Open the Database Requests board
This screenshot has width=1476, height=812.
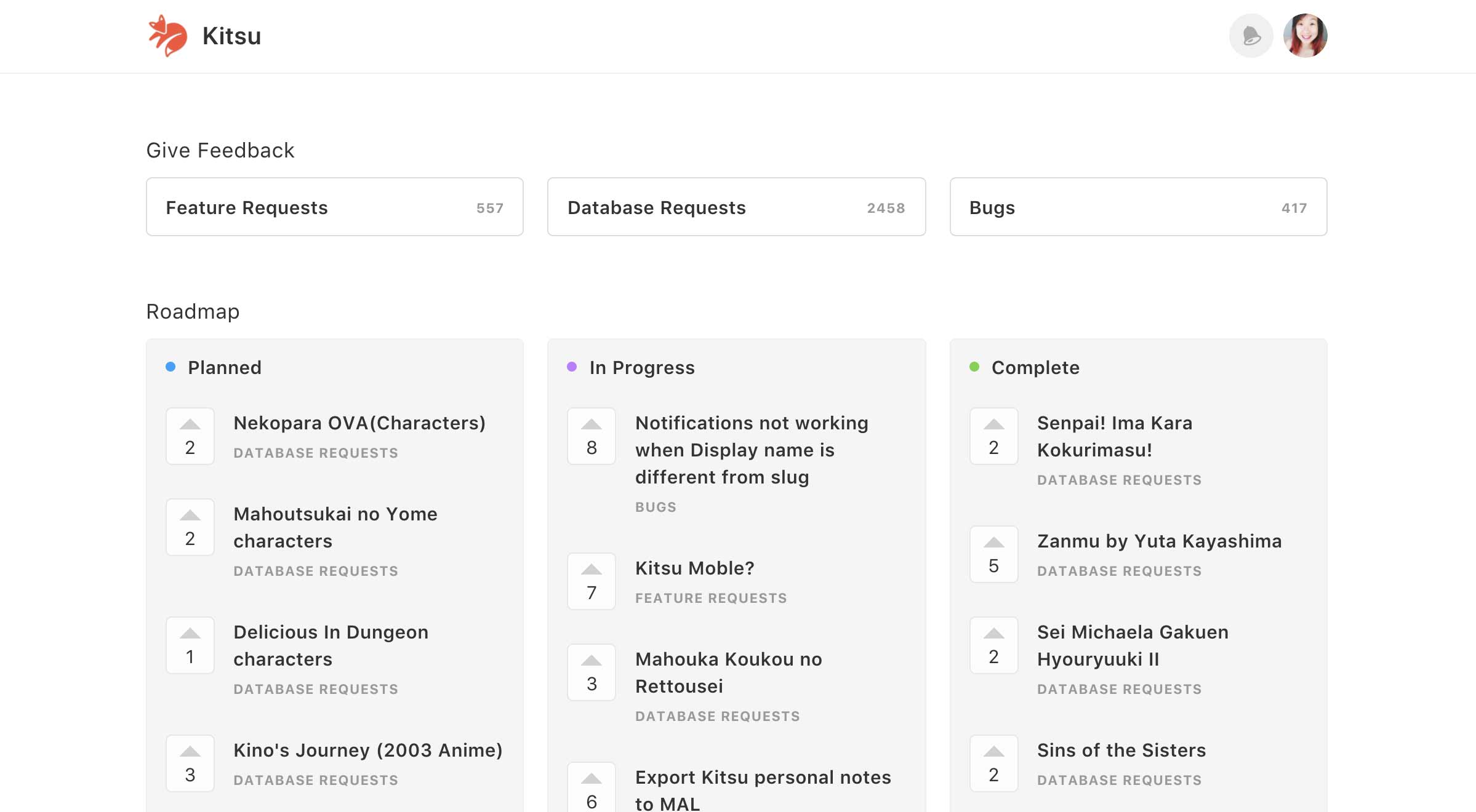(x=737, y=207)
